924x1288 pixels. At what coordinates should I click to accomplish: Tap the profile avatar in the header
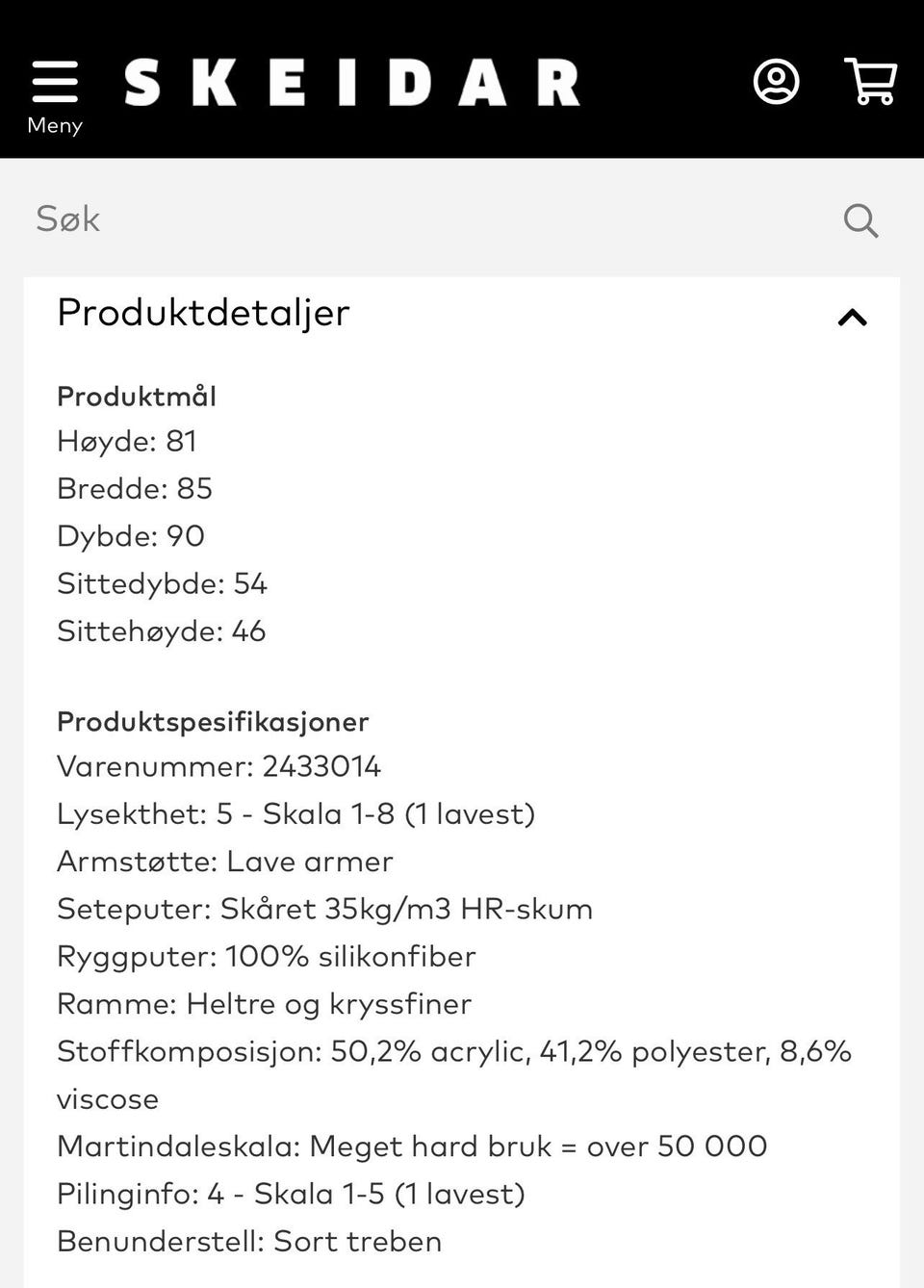pos(776,82)
